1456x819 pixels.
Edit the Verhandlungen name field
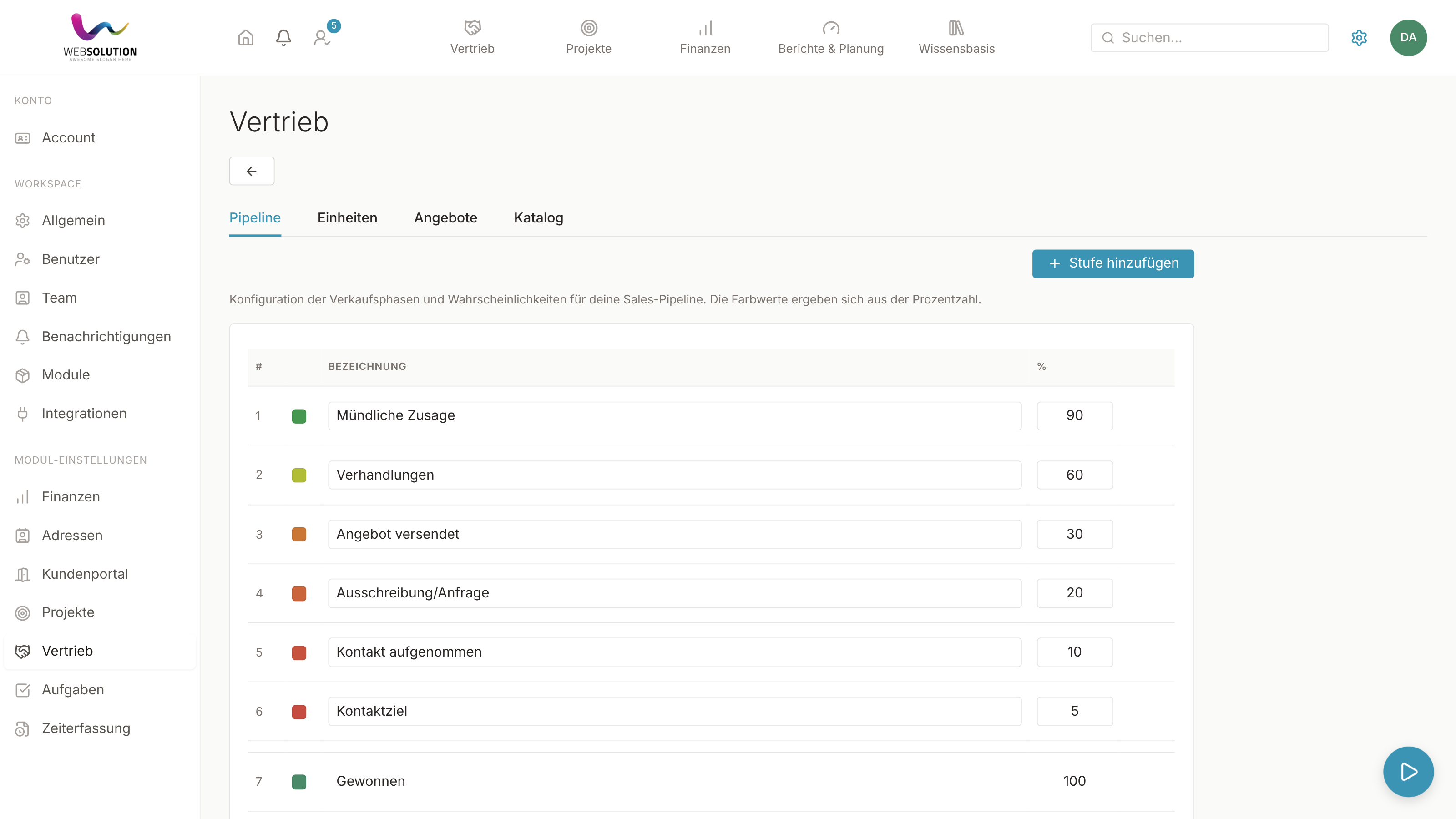674,475
